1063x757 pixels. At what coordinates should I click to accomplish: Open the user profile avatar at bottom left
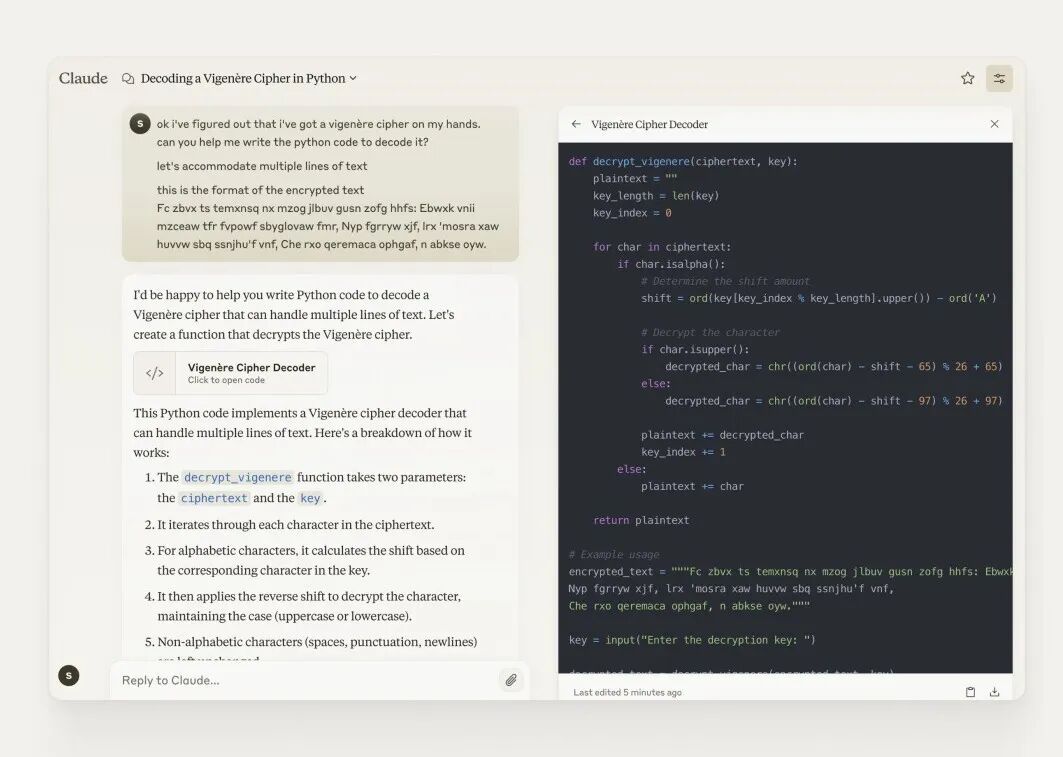[x=68, y=676]
